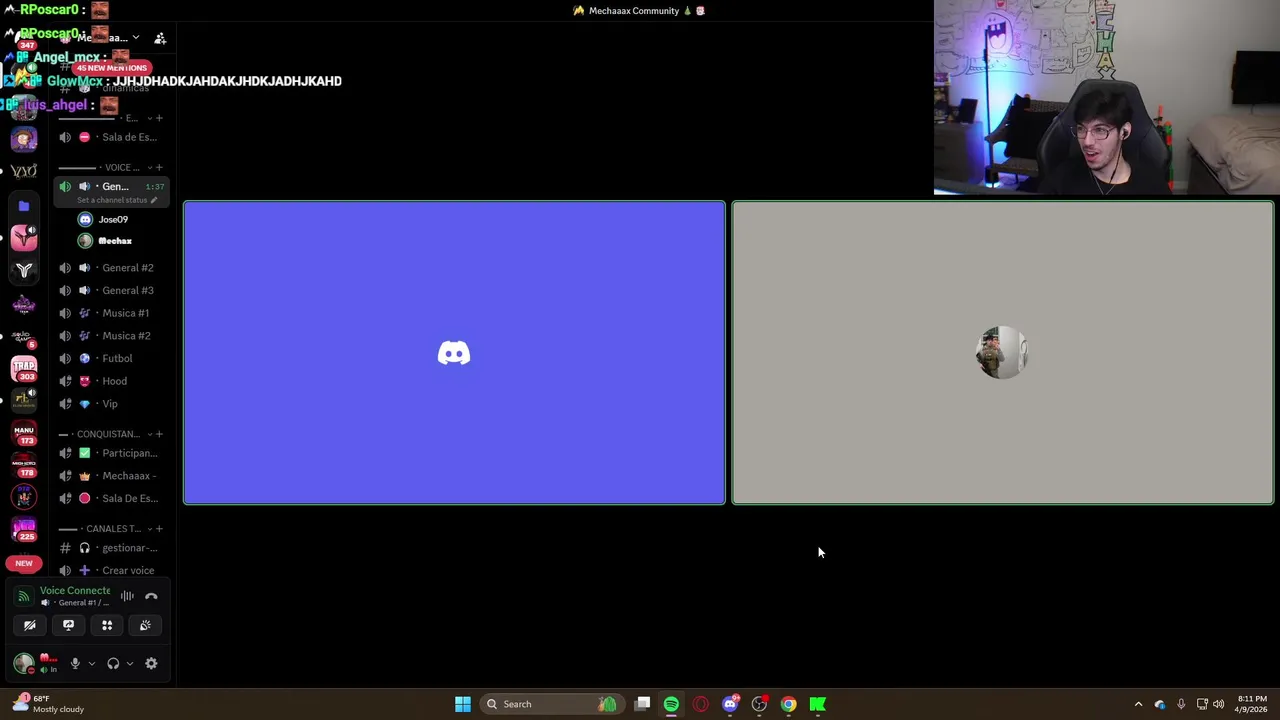Click the Mechaaax Community title

click(x=634, y=11)
